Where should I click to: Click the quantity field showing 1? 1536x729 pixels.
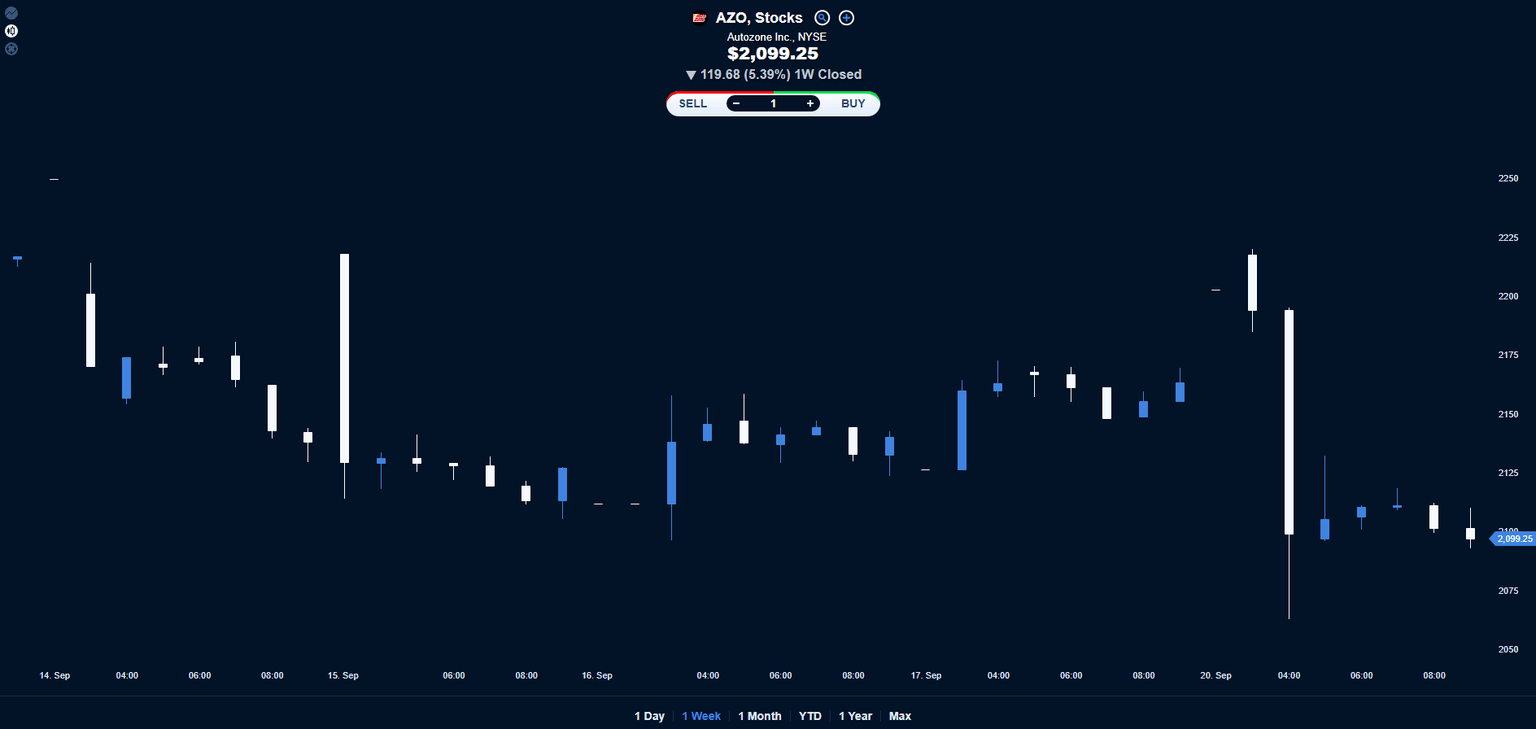coord(773,103)
